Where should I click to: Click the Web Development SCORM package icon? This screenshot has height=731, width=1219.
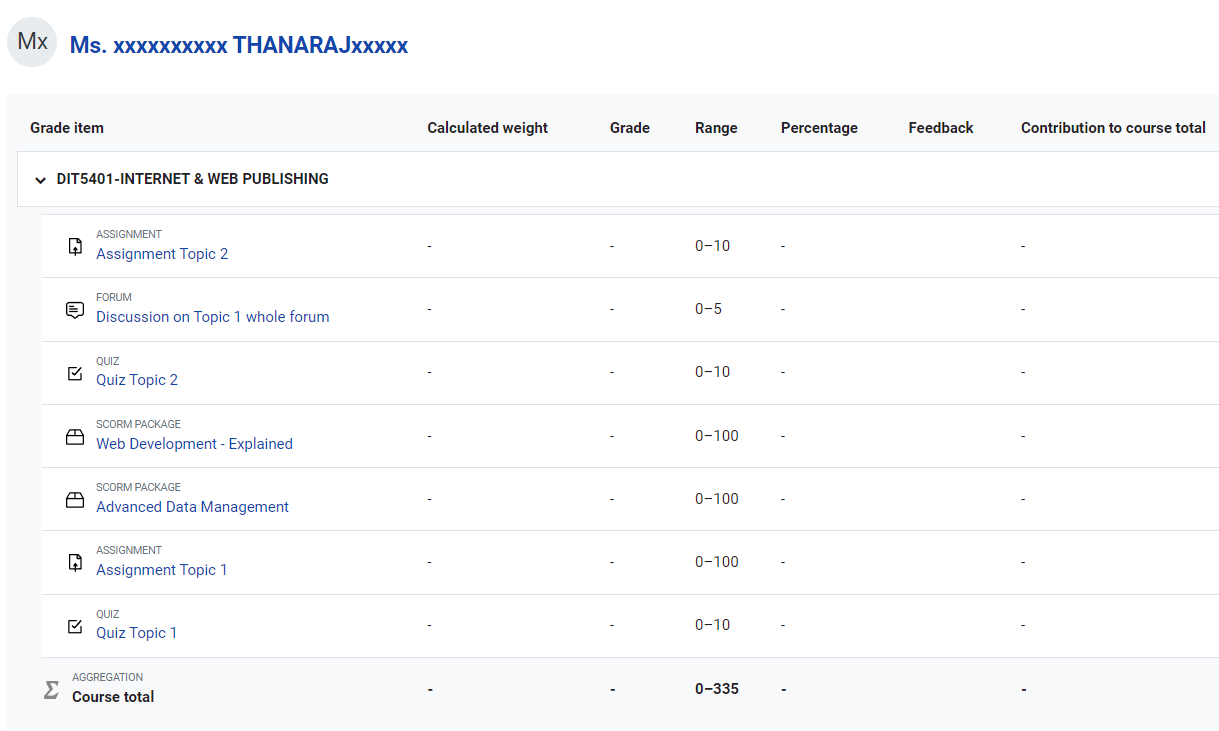75,437
